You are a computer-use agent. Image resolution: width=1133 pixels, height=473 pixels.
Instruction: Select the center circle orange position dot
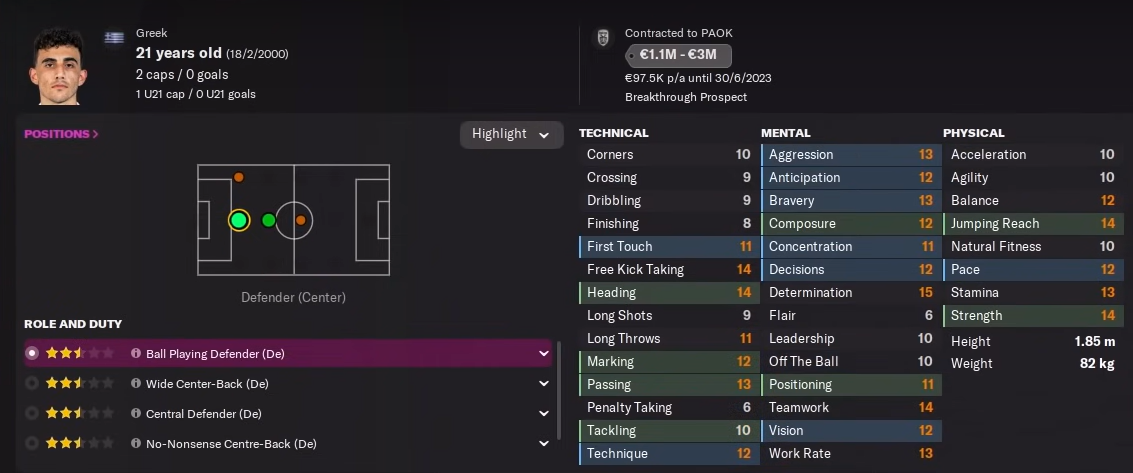tap(300, 220)
